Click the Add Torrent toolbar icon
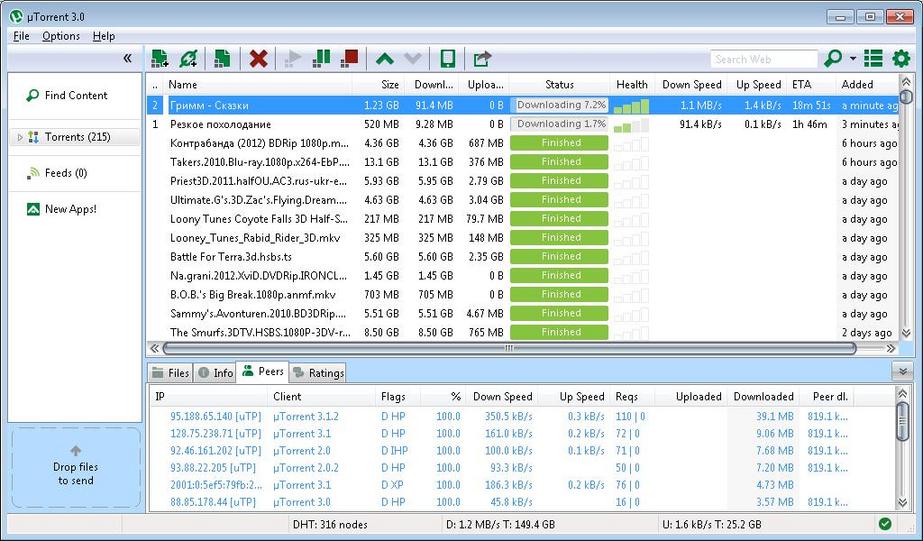 159,58
